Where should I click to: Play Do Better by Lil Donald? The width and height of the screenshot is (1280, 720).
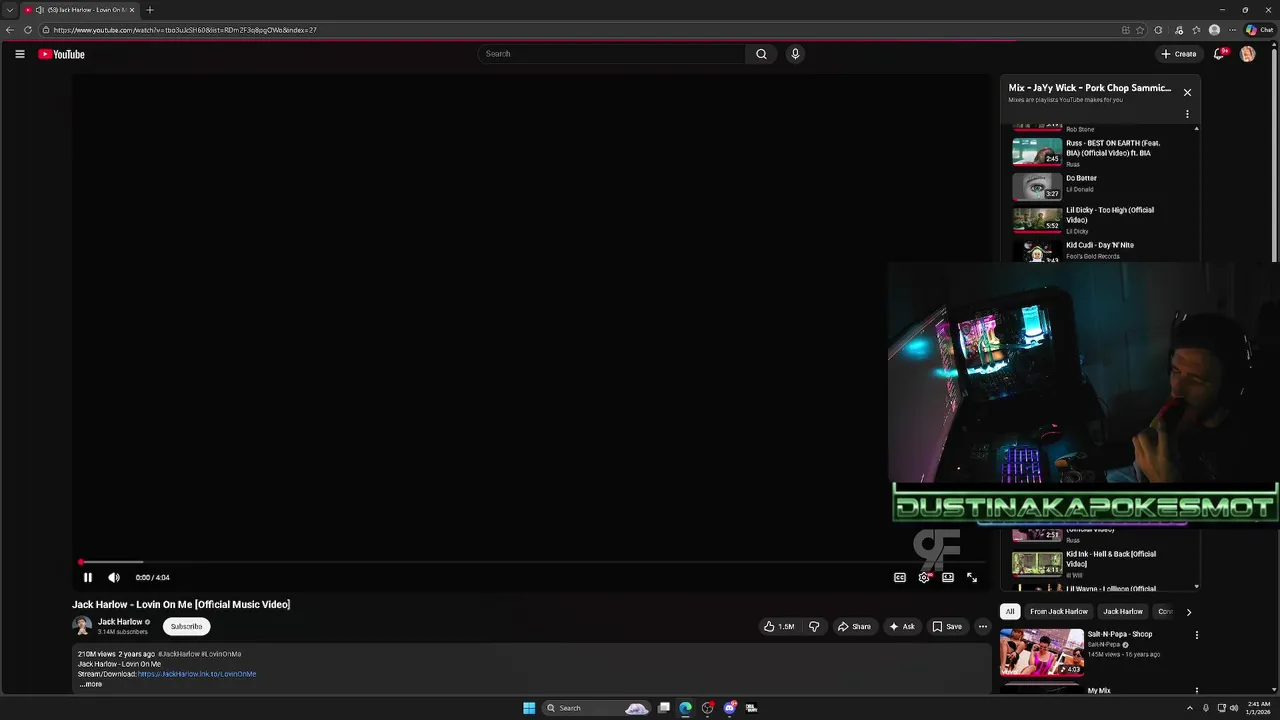pyautogui.click(x=1100, y=186)
